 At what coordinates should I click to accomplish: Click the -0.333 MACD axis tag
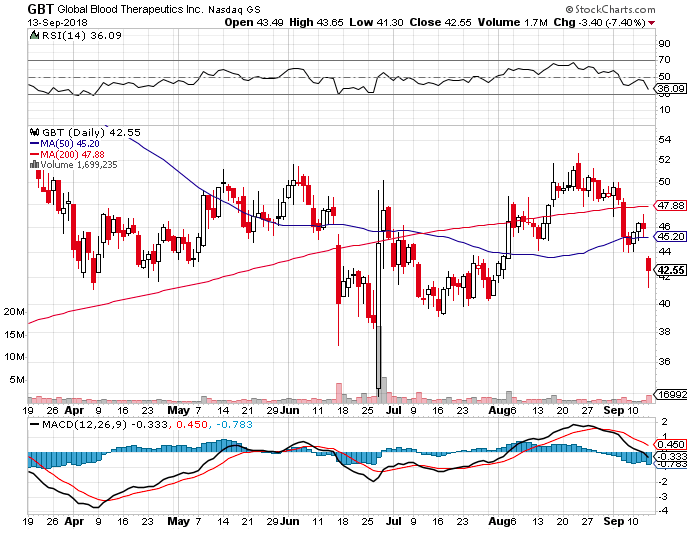(x=671, y=456)
